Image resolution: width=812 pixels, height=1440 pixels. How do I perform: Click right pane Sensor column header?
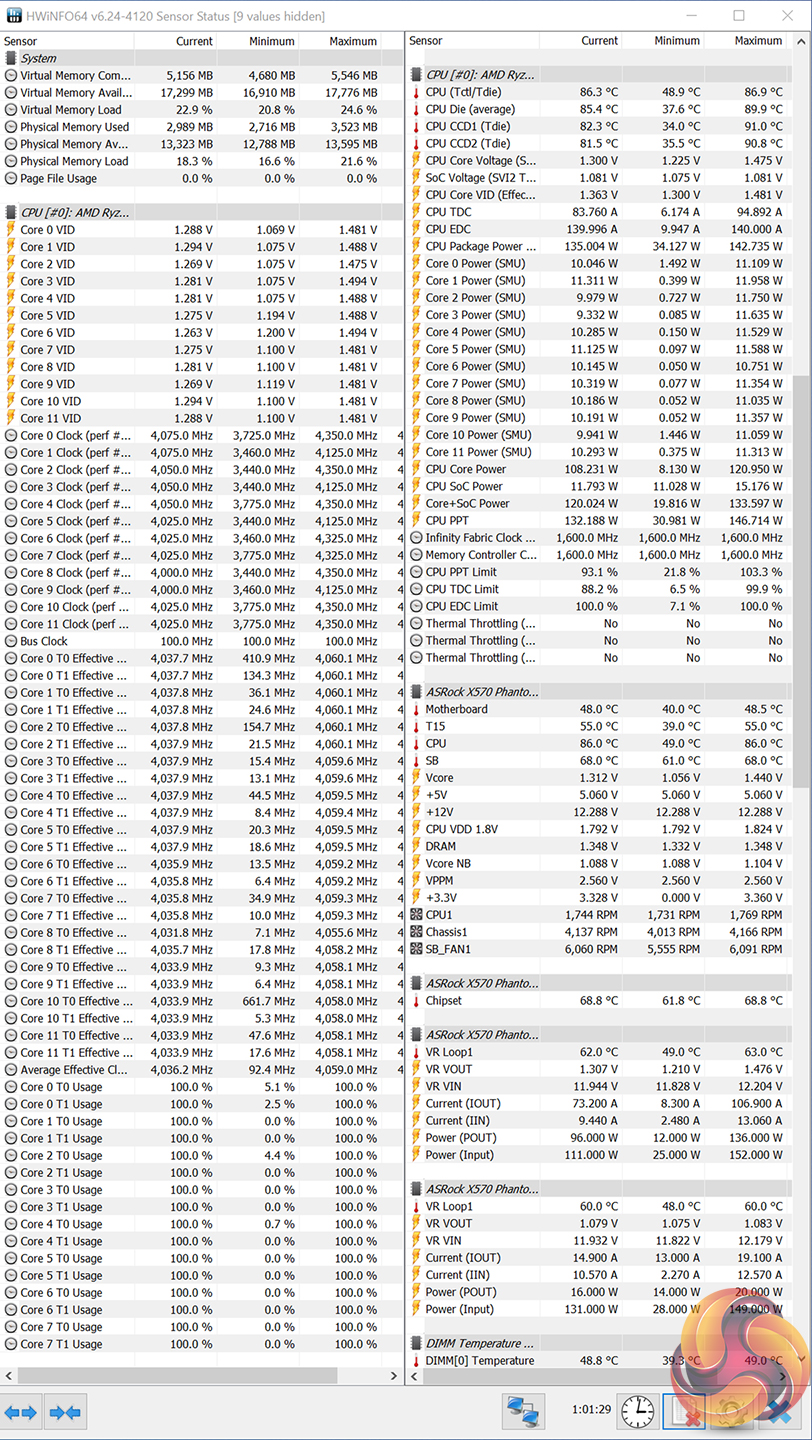click(x=472, y=41)
